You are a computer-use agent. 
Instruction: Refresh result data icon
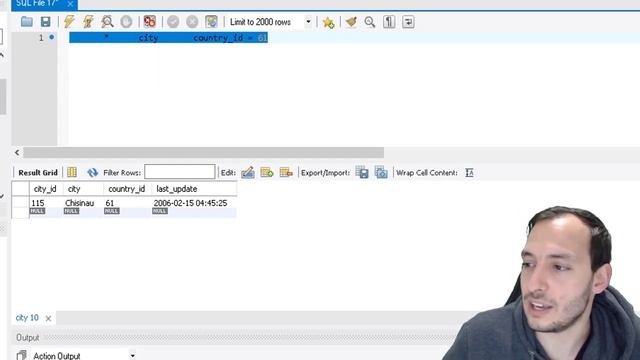[x=93, y=173]
